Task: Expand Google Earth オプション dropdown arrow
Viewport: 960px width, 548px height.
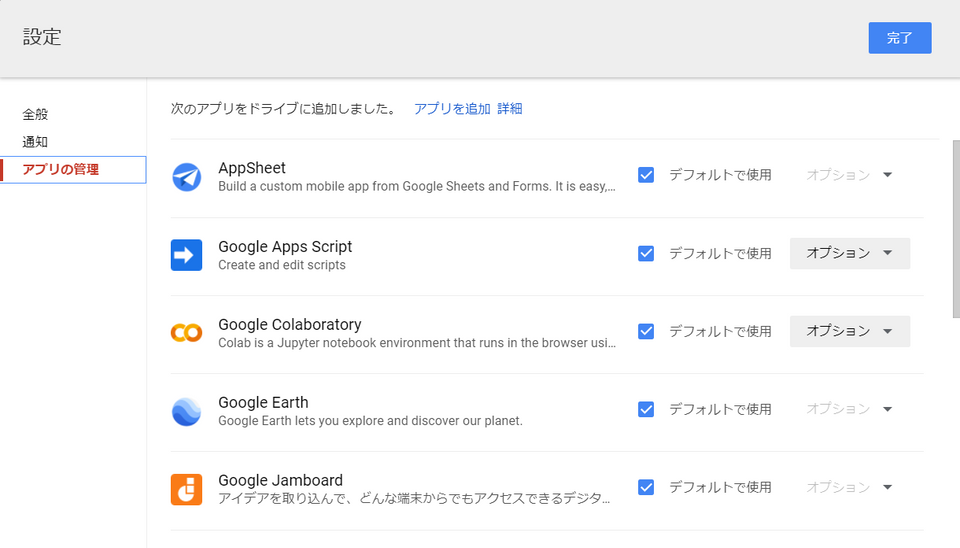Action: click(x=888, y=409)
